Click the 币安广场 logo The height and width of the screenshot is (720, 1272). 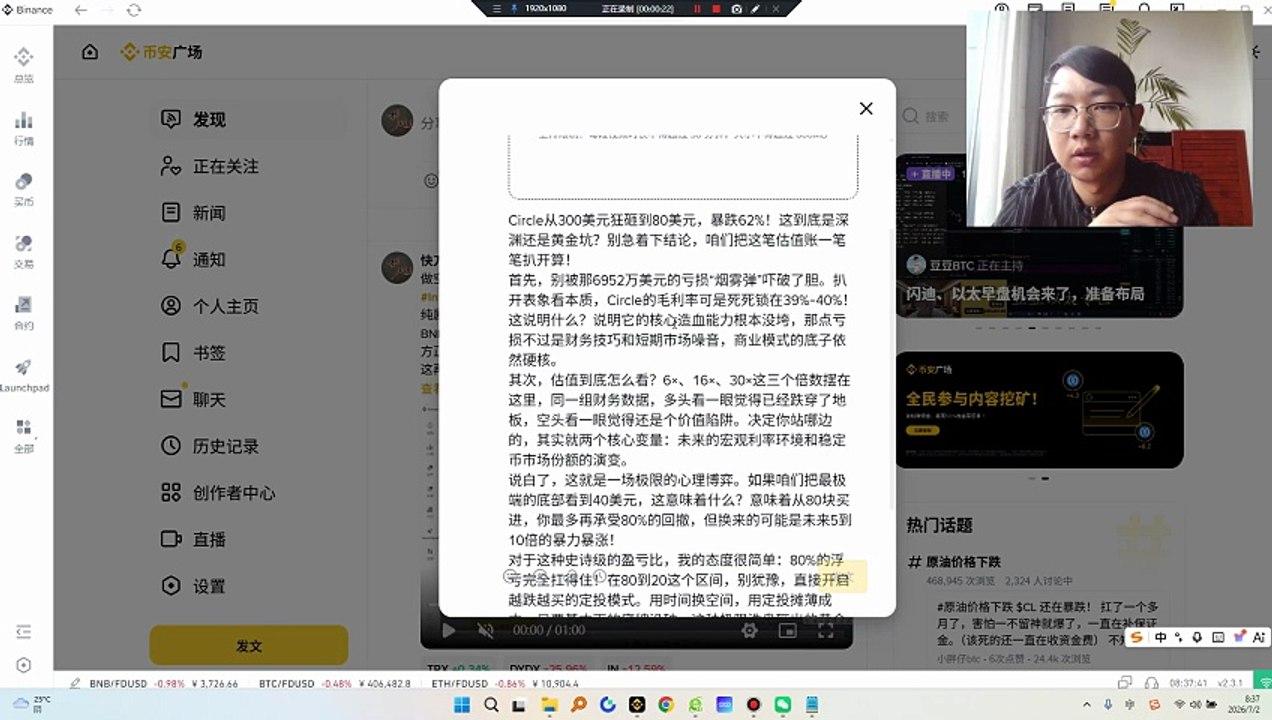click(161, 52)
